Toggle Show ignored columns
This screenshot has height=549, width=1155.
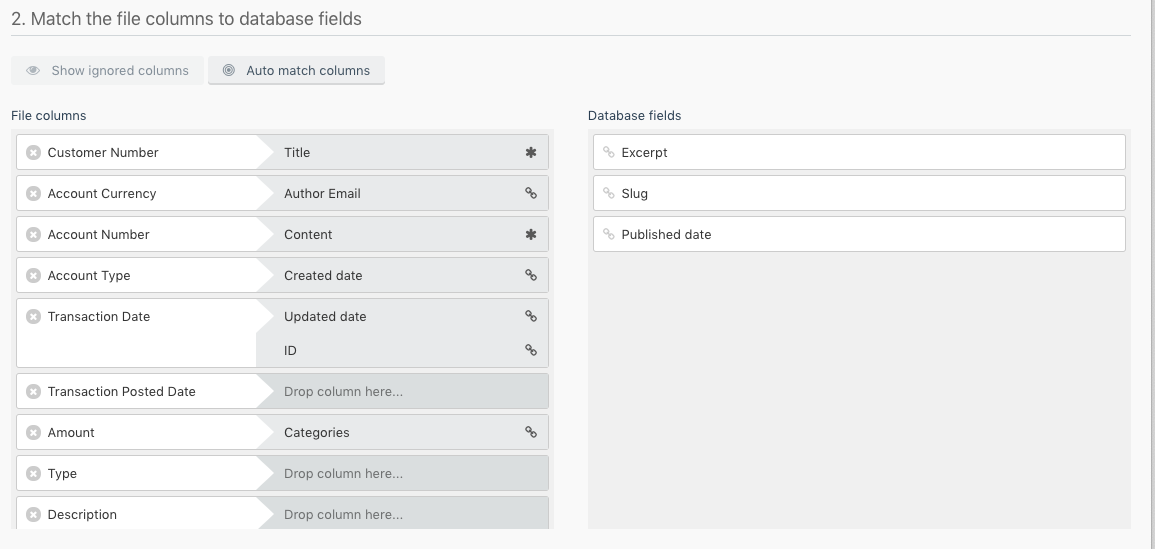[x=108, y=71]
